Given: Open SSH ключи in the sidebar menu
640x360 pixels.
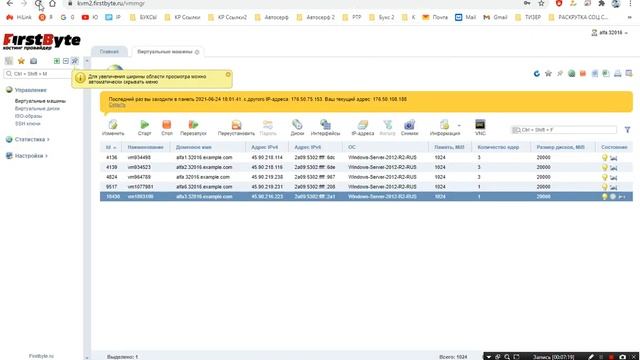Looking at the screenshot, I should (27, 124).
